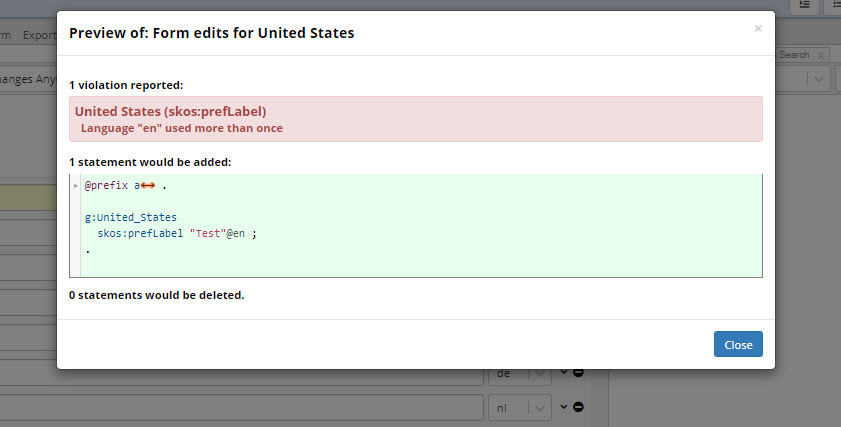Close the preview dialog with X icon

pos(758,29)
